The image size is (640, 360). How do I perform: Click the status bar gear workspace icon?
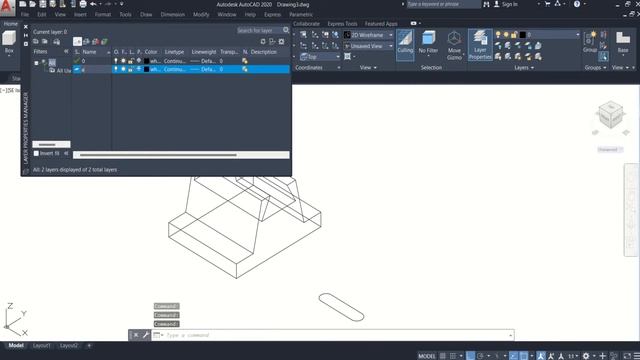point(586,356)
